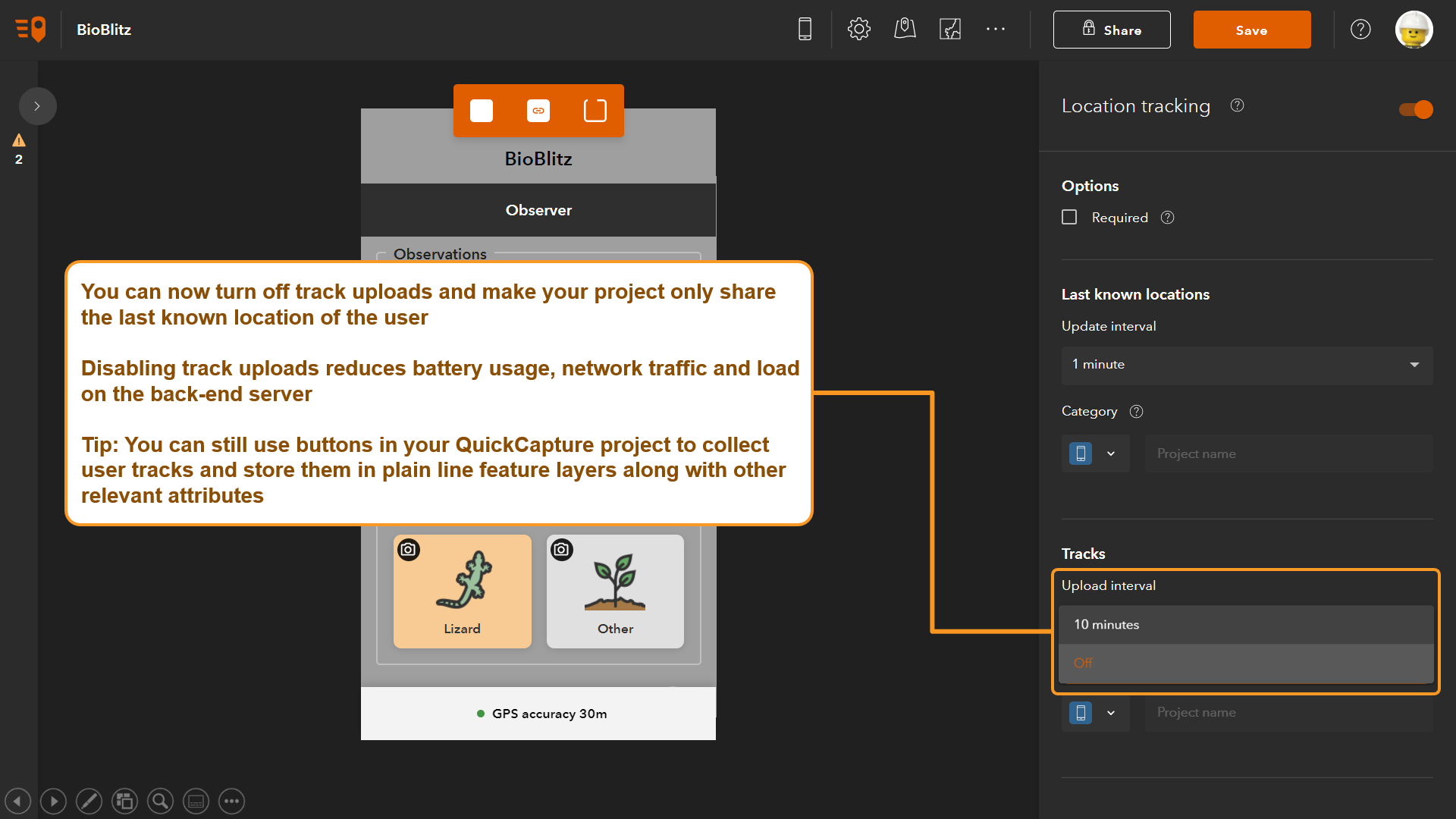Expand the Category icon type selector
This screenshot has height=819, width=1456.
coord(1110,454)
